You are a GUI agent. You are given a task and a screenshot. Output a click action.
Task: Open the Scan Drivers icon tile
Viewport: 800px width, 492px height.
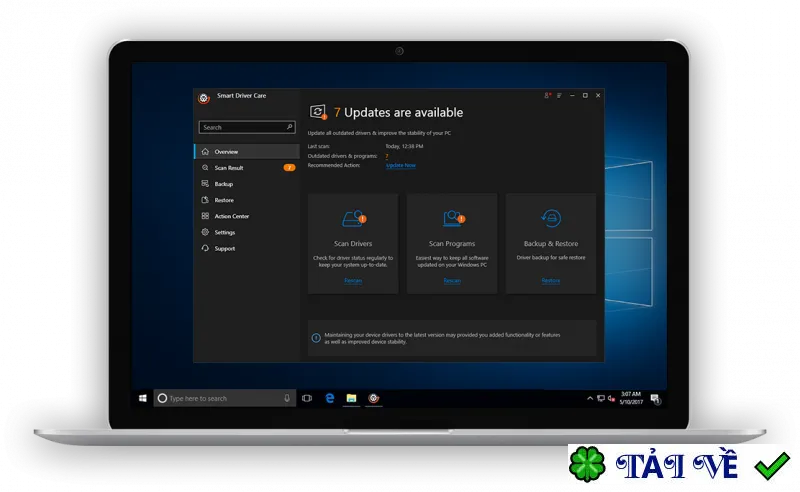click(354, 218)
